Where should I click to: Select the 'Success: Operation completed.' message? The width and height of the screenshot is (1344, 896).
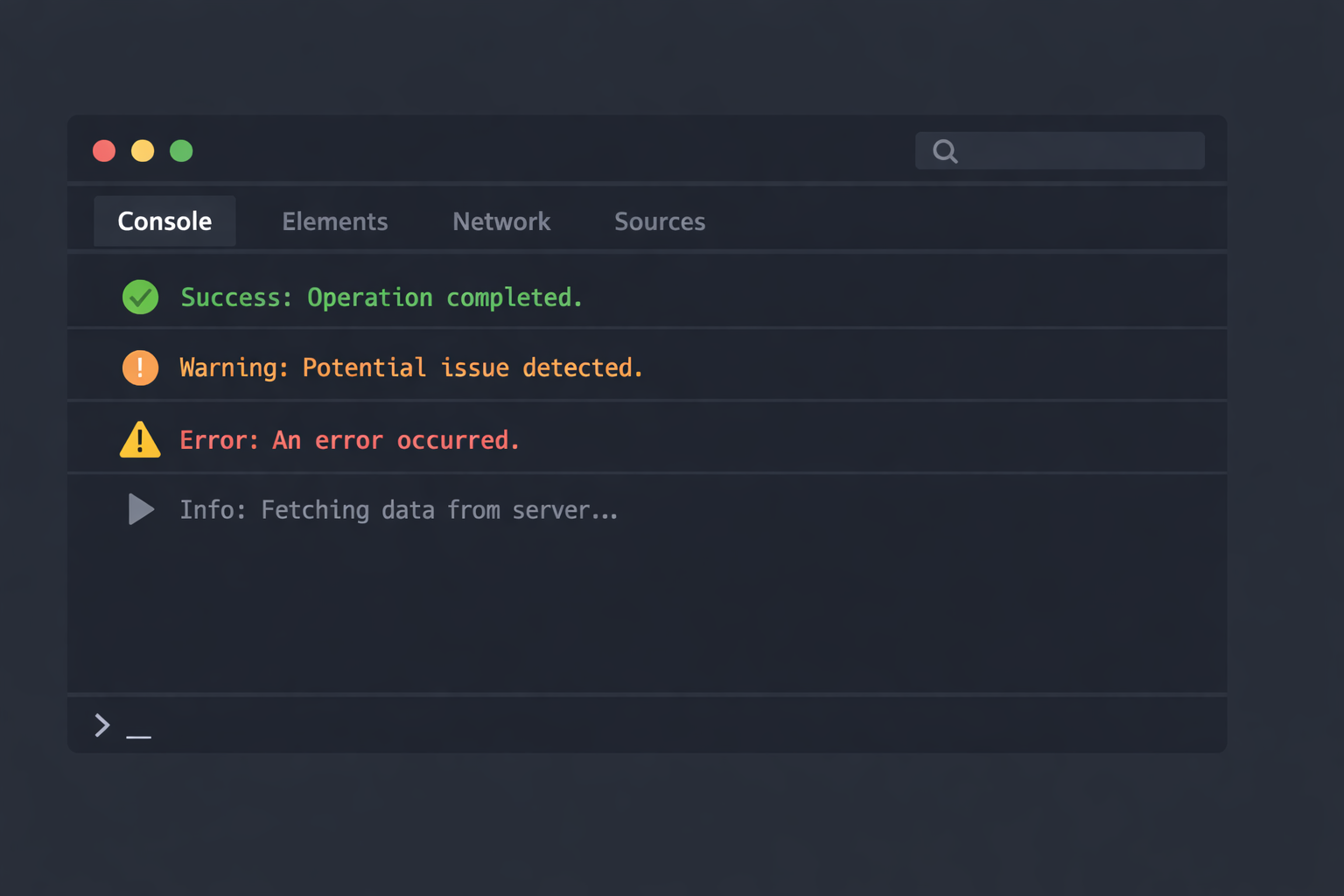(x=381, y=297)
